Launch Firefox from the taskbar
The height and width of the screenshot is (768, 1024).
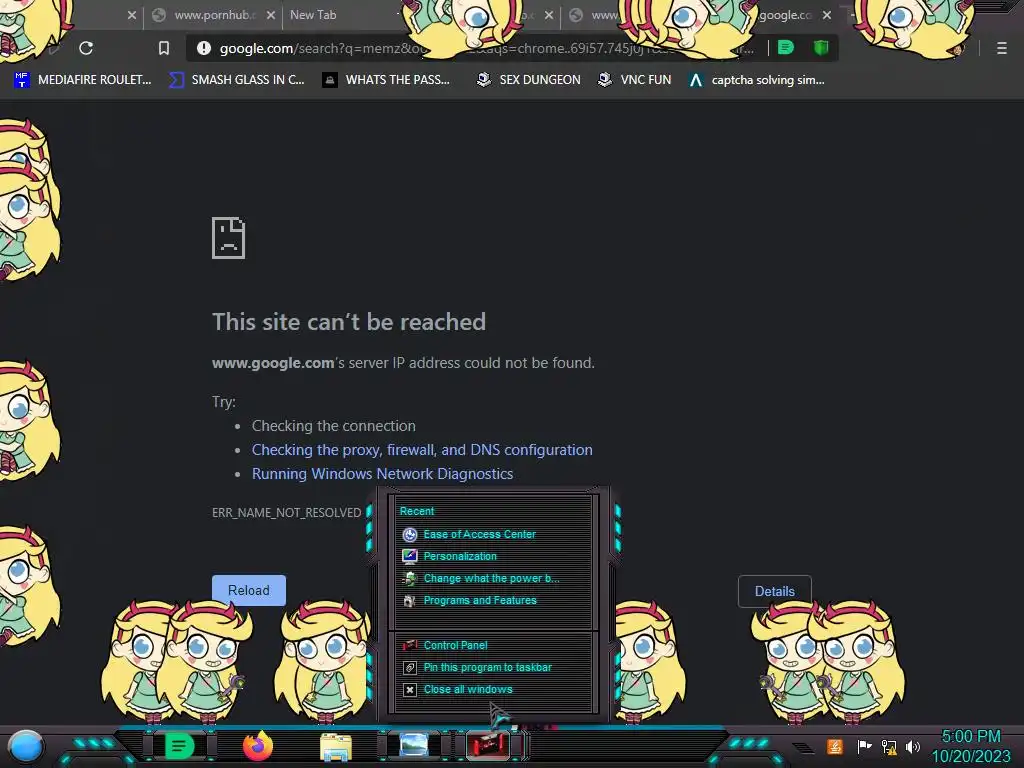257,746
